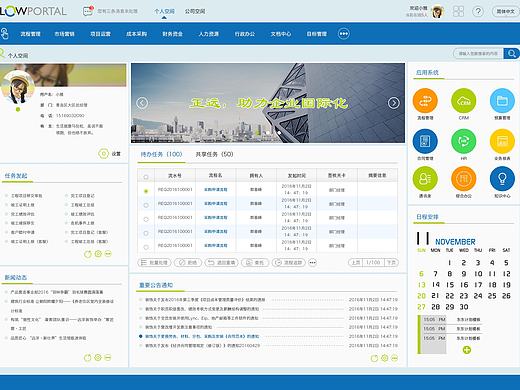Open the 知识中心 lightbulb app icon
The width and height of the screenshot is (520, 390).
(x=502, y=179)
